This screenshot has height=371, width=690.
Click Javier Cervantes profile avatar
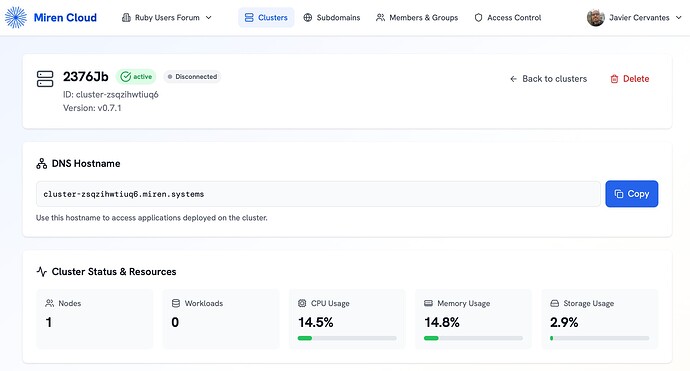pyautogui.click(x=595, y=18)
